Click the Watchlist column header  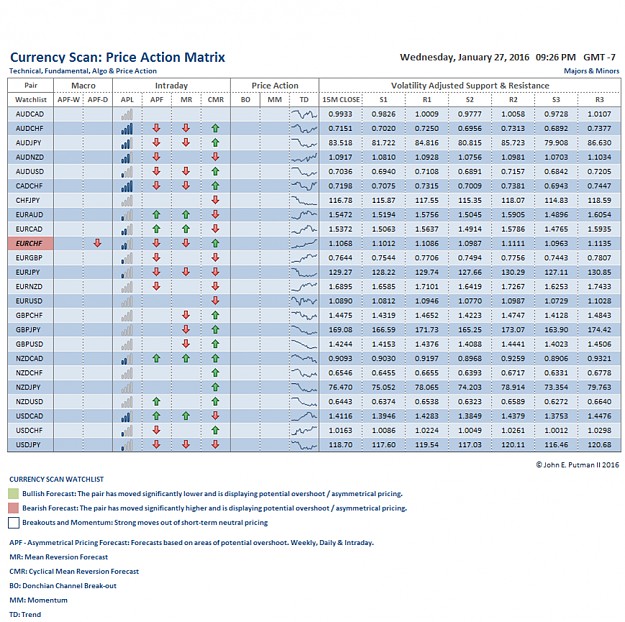31,100
